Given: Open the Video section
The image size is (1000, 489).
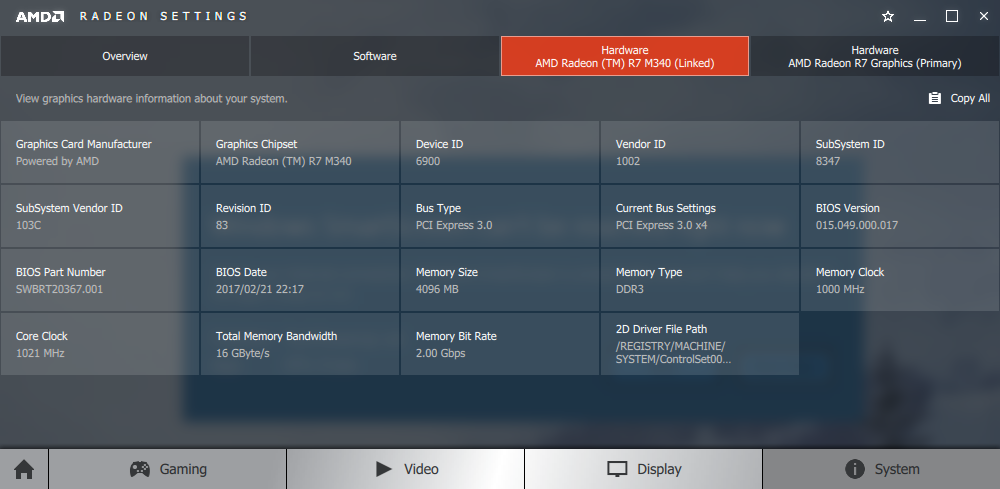Looking at the screenshot, I should pyautogui.click(x=406, y=469).
